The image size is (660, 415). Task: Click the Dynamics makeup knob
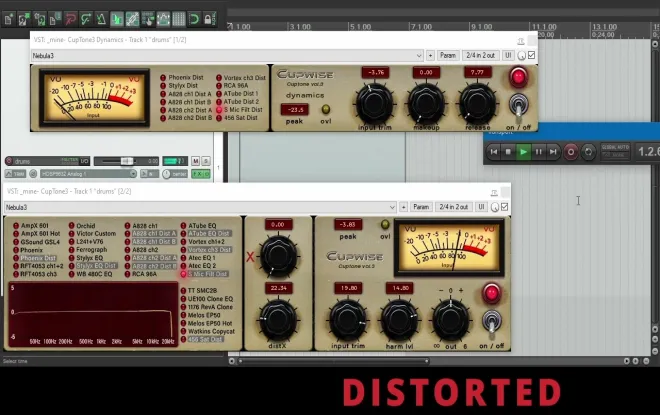(426, 103)
